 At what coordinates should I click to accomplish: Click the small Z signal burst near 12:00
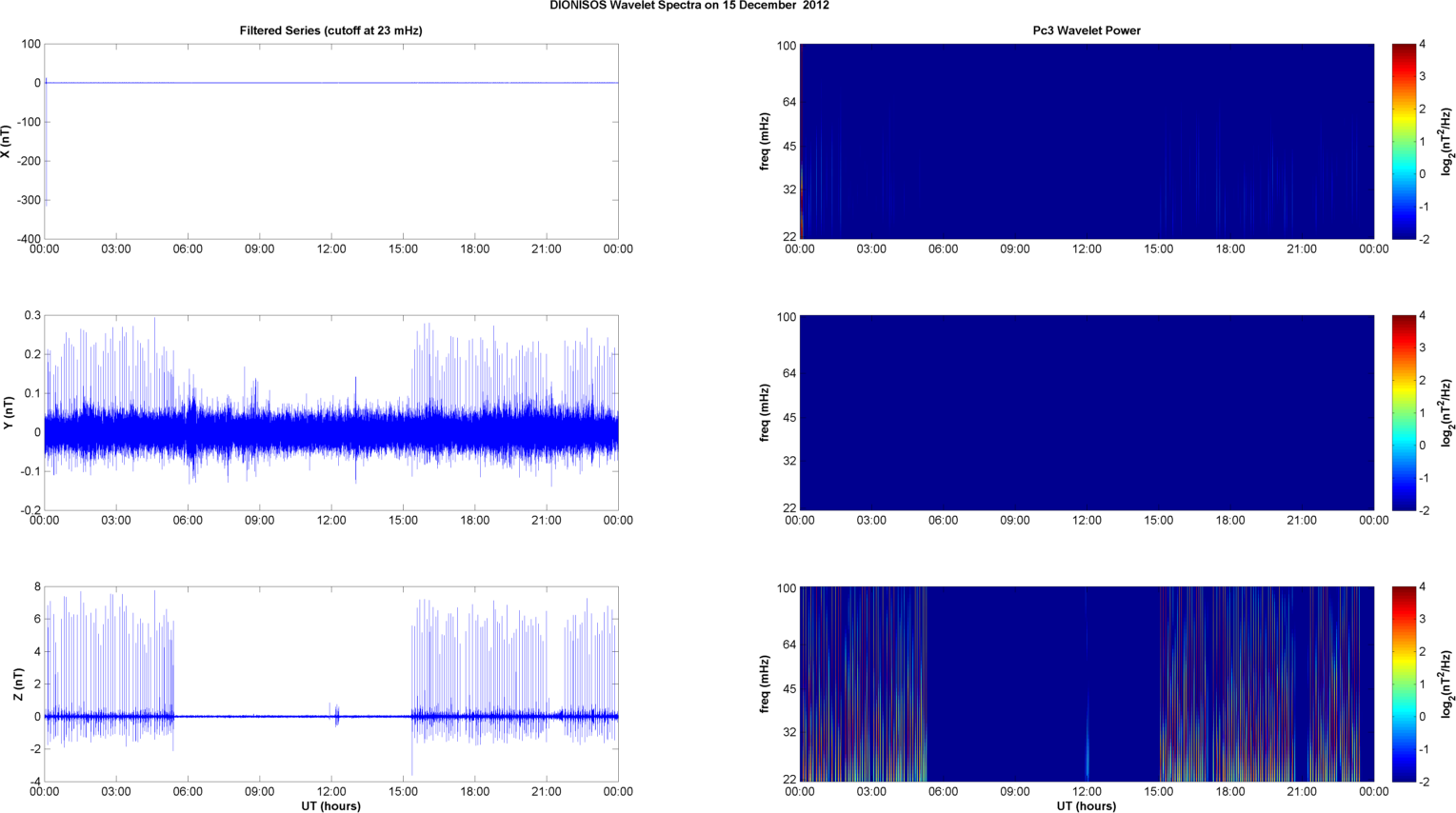[334, 714]
